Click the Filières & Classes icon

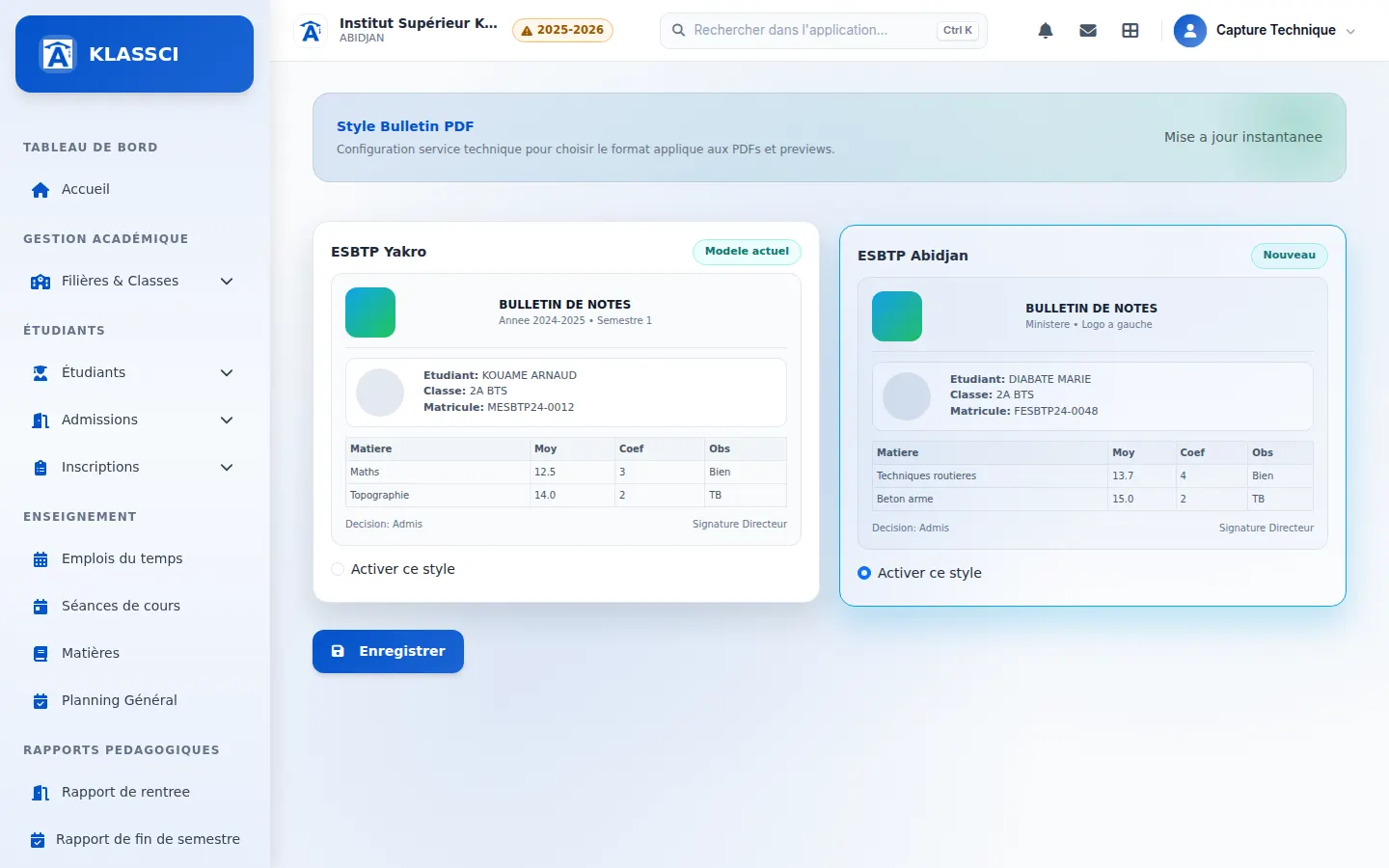point(41,282)
